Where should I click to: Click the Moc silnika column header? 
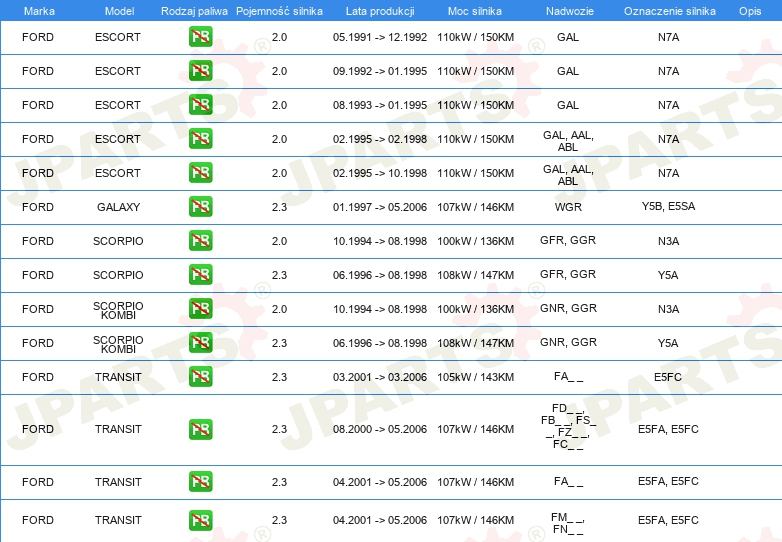[475, 11]
